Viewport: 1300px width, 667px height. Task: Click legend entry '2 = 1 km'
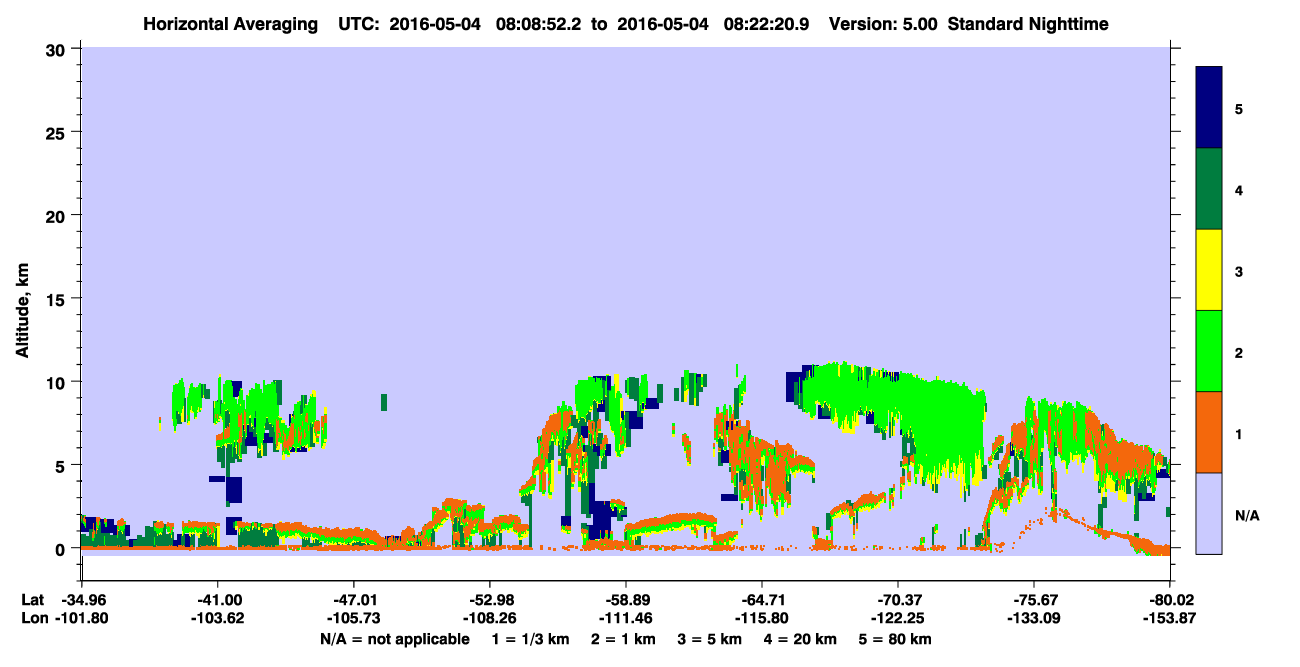tap(625, 639)
